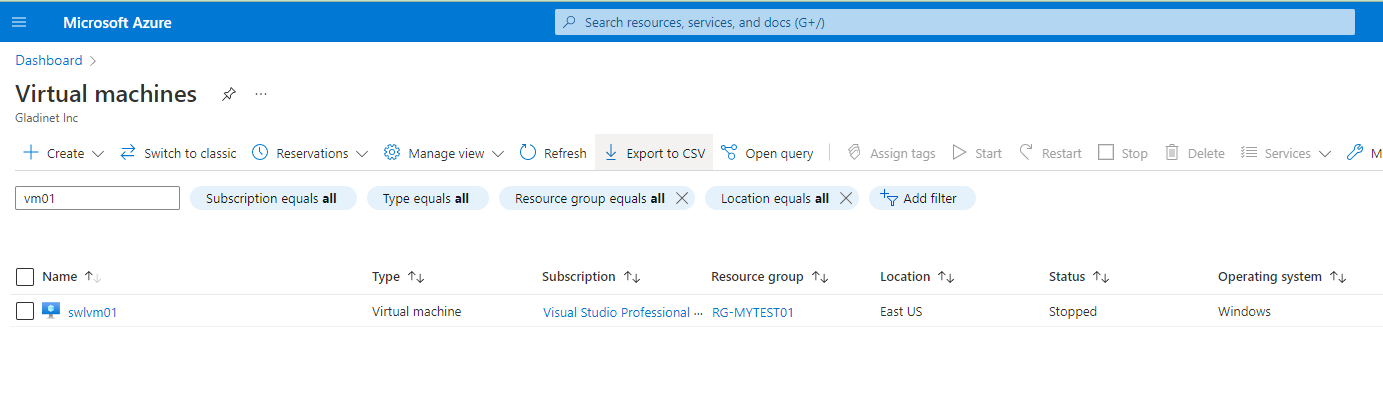Expand the Create dropdown chevron
Image resolution: width=1383 pixels, height=413 pixels.
[98, 154]
